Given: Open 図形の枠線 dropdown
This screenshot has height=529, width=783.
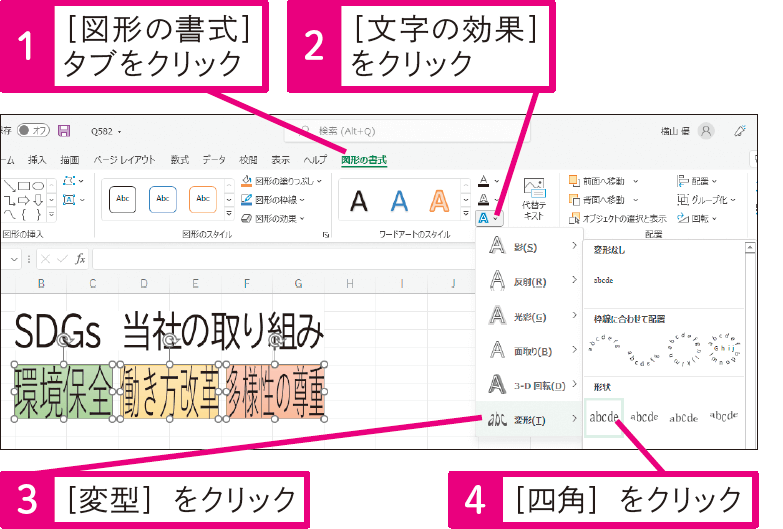Looking at the screenshot, I should (273, 200).
